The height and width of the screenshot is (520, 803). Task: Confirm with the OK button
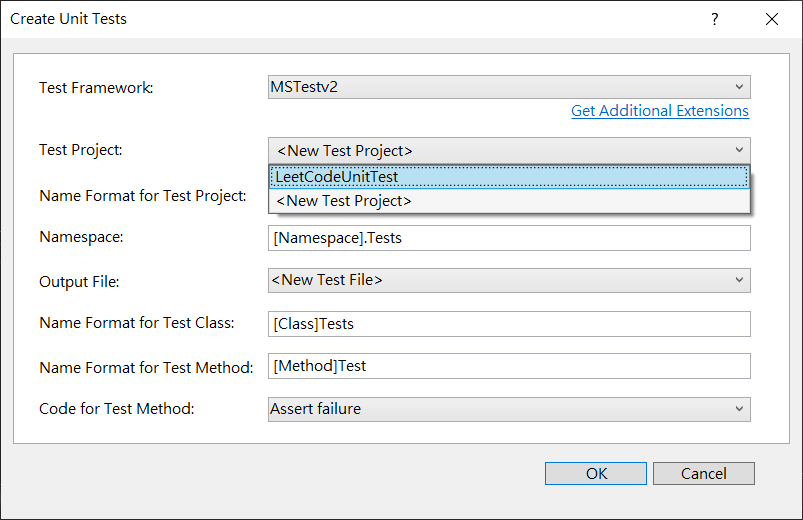[x=596, y=473]
